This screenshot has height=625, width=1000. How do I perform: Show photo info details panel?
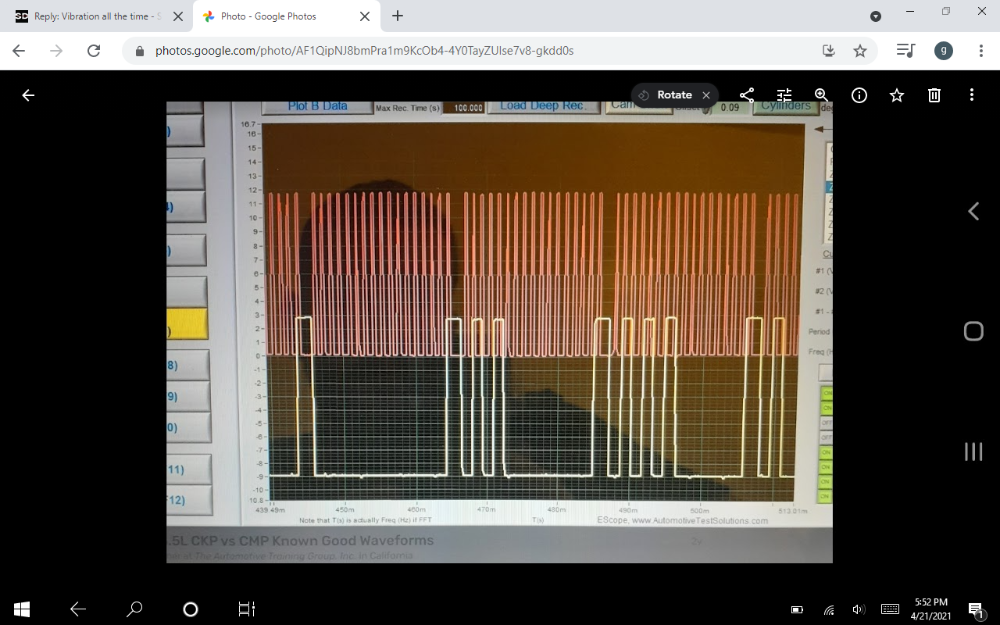(x=859, y=95)
